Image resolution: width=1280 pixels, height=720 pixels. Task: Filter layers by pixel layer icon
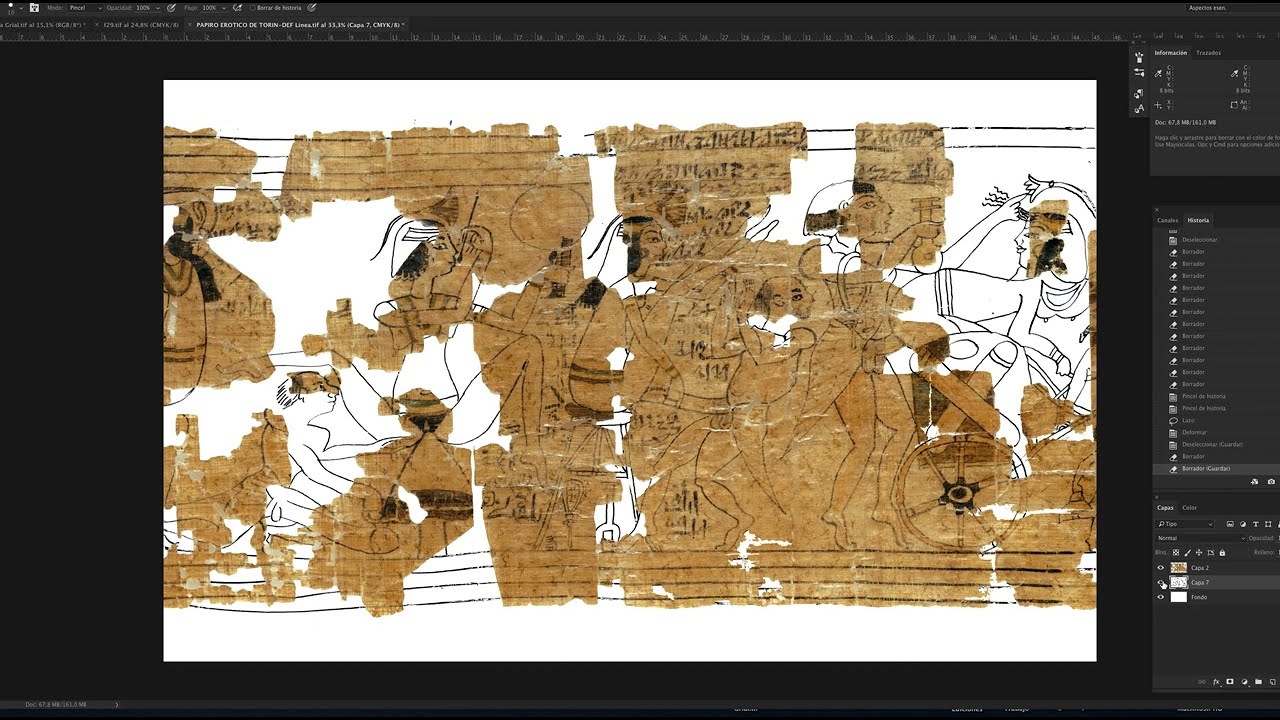(x=1230, y=524)
